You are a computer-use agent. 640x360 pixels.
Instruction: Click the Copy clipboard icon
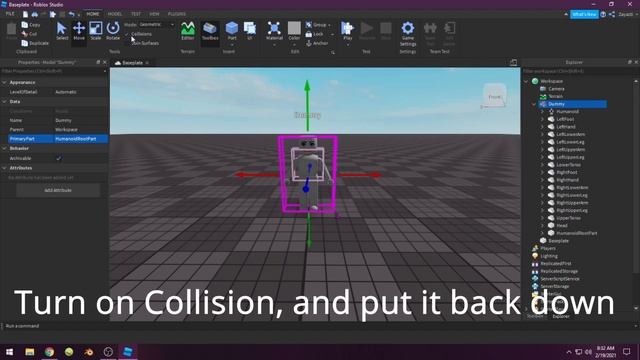(25, 25)
